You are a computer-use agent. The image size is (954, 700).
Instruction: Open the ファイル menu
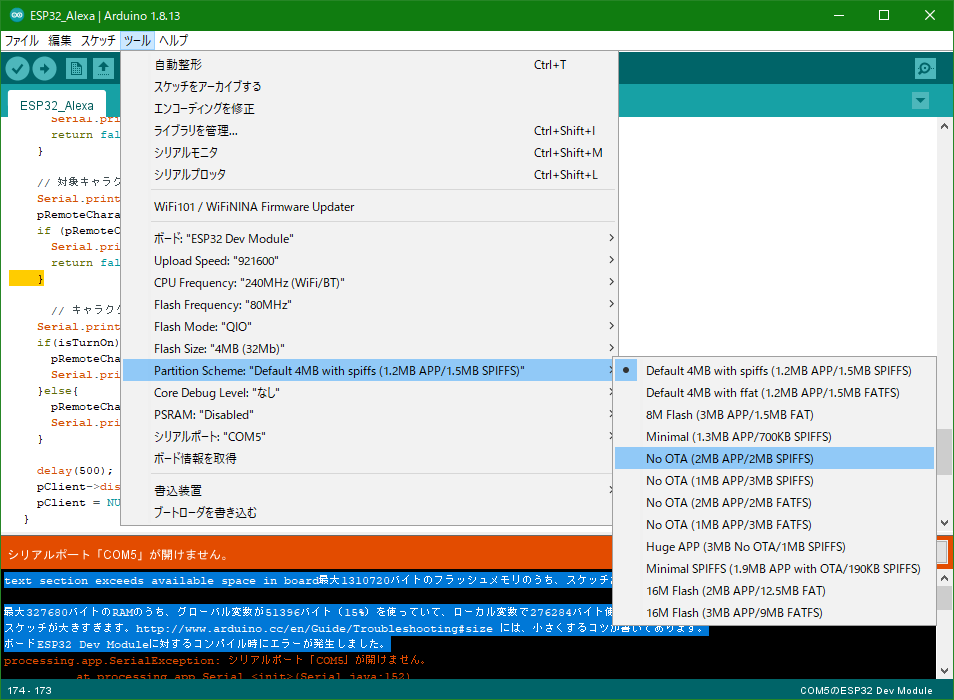(x=22, y=41)
